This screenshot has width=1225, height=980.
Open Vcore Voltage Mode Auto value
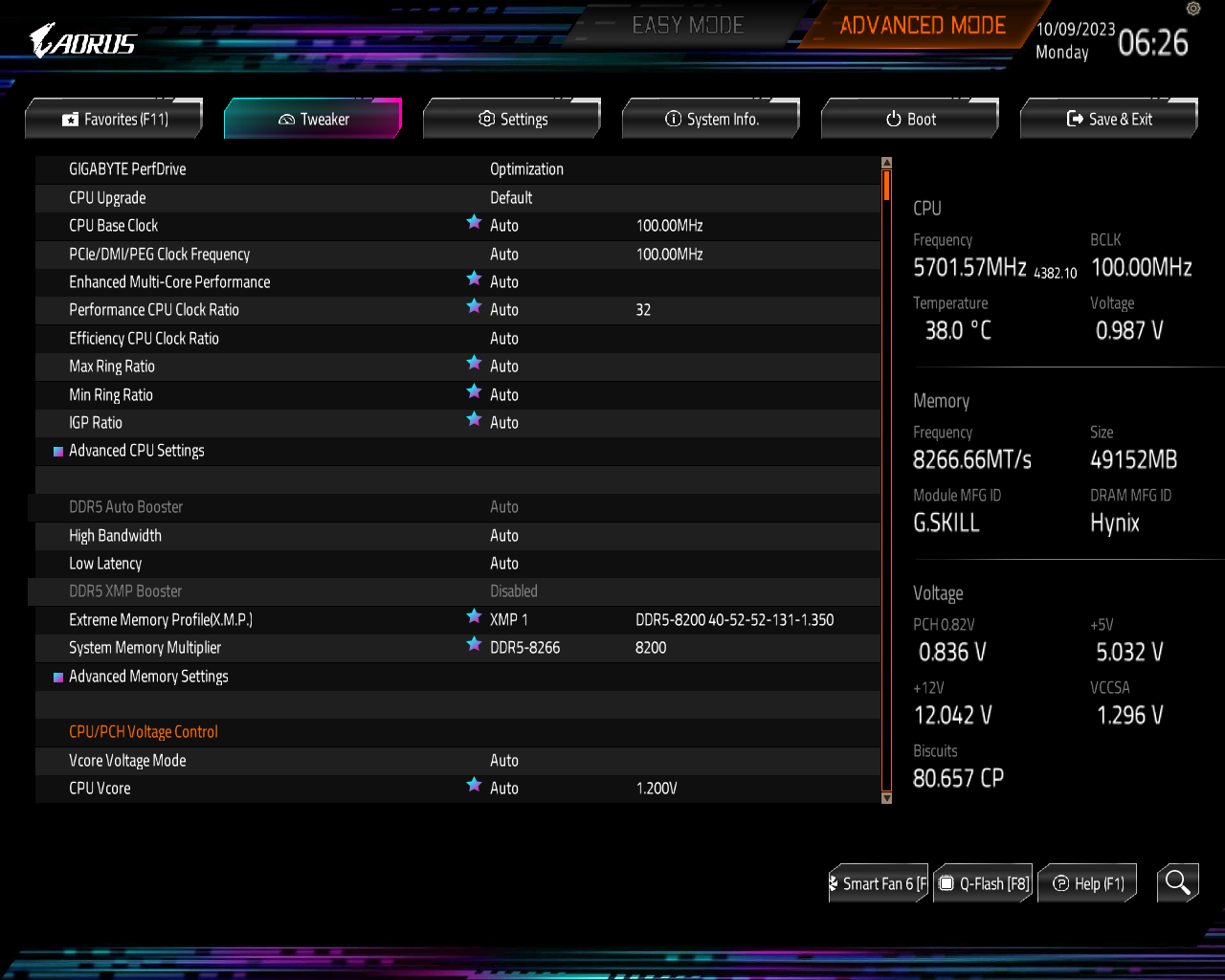pyautogui.click(x=504, y=761)
